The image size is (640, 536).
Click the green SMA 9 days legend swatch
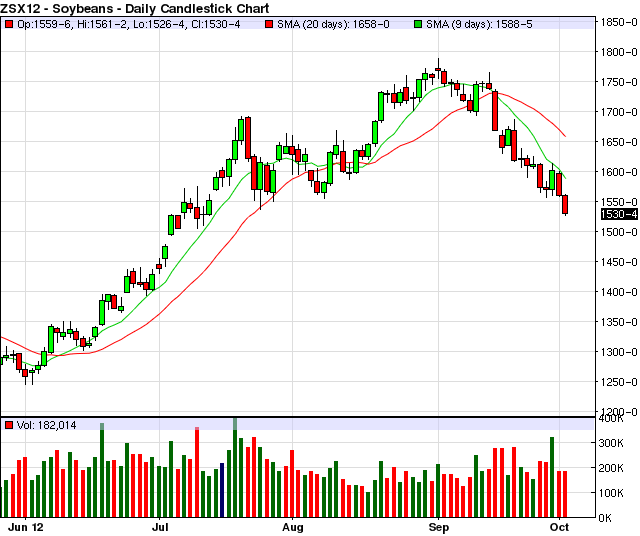(418, 24)
